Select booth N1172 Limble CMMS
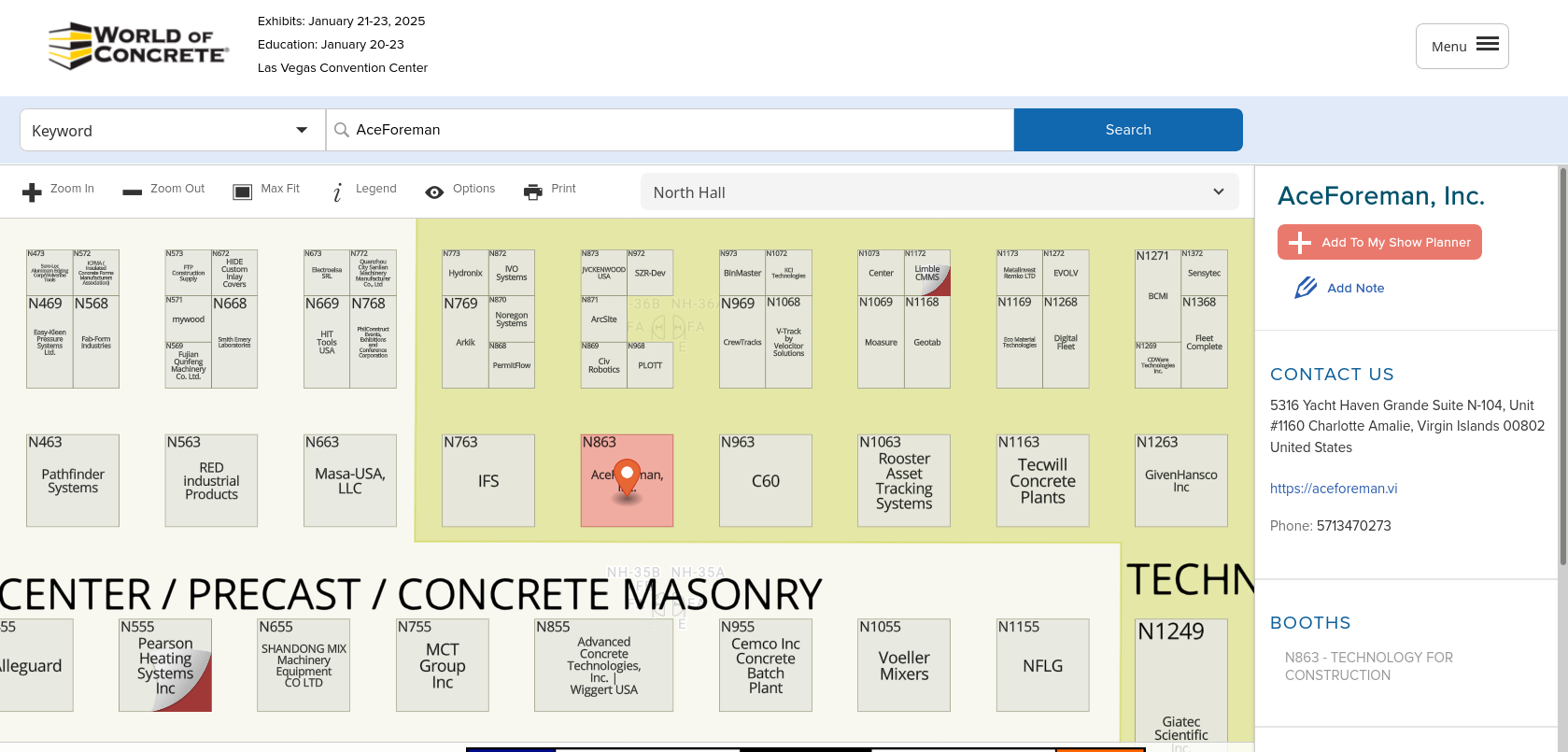Viewport: 1568px width, 752px height. (927, 273)
